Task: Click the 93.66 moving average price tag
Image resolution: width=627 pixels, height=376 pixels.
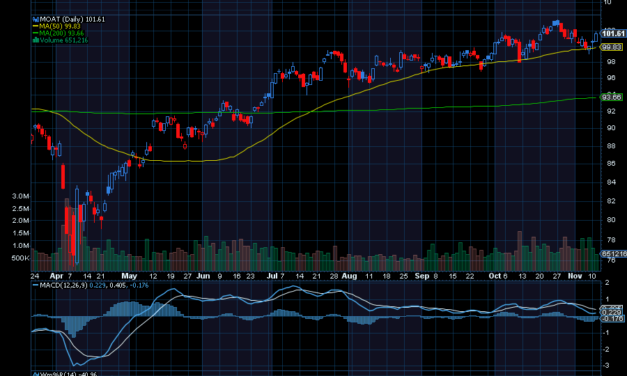Action: coord(611,97)
